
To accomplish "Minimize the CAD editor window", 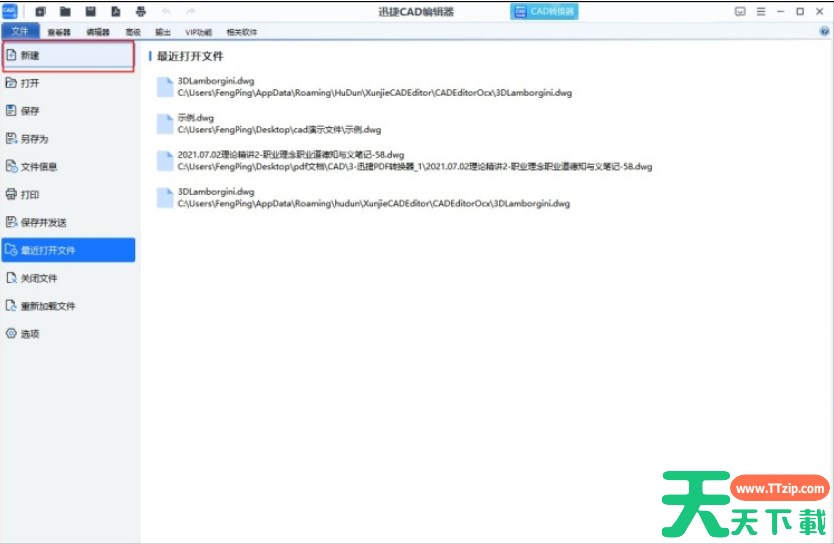I will pyautogui.click(x=780, y=11).
